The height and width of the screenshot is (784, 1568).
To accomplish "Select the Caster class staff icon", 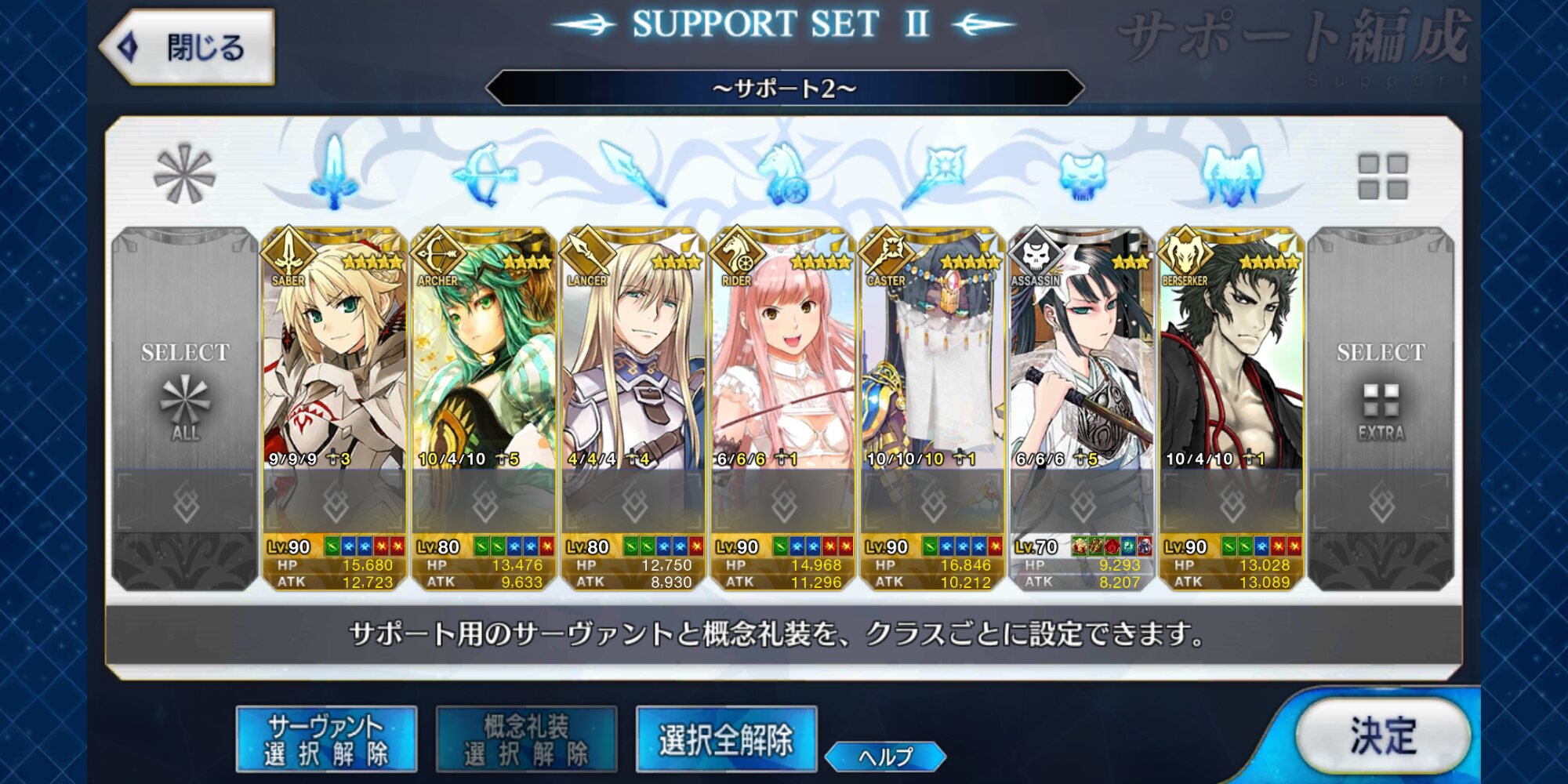I will click(933, 173).
